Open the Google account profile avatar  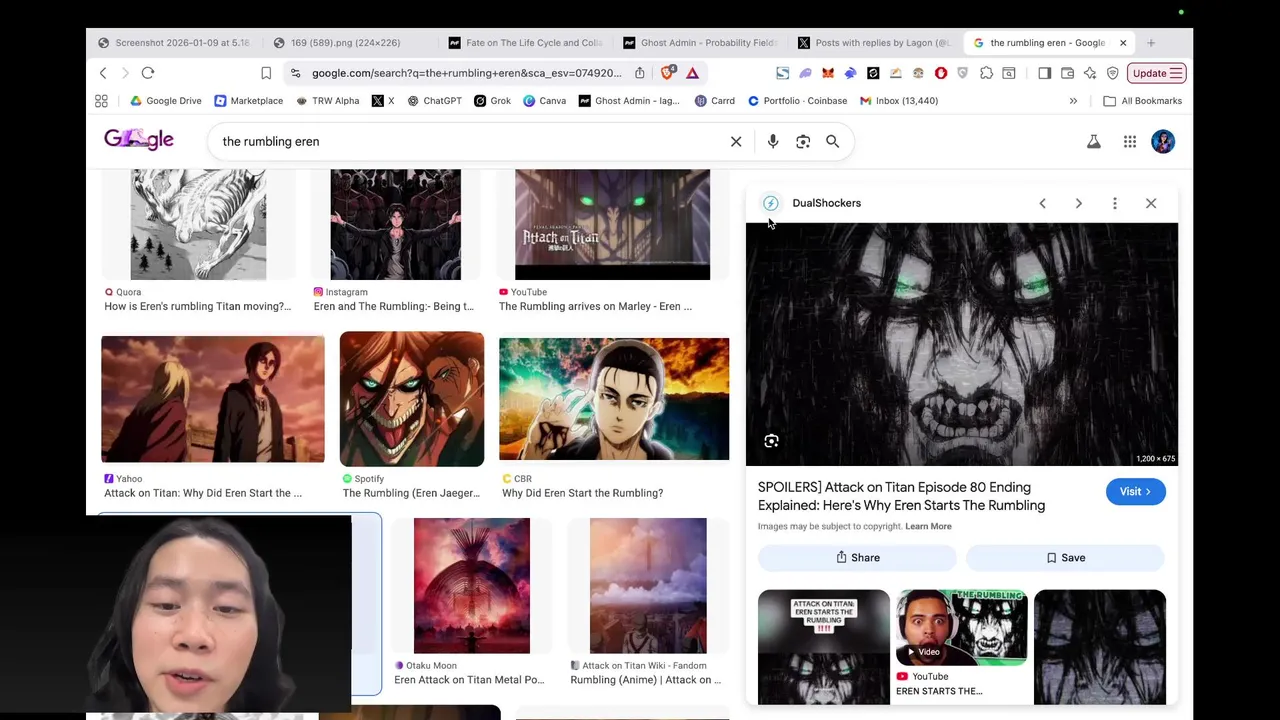(x=1163, y=142)
